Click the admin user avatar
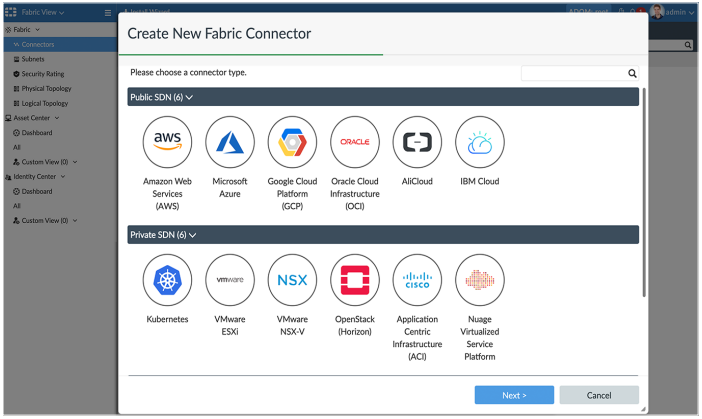The height and width of the screenshot is (419, 702). (657, 12)
